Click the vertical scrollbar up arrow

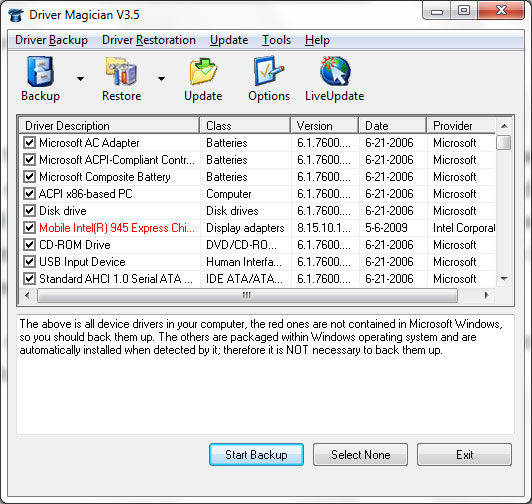504,126
